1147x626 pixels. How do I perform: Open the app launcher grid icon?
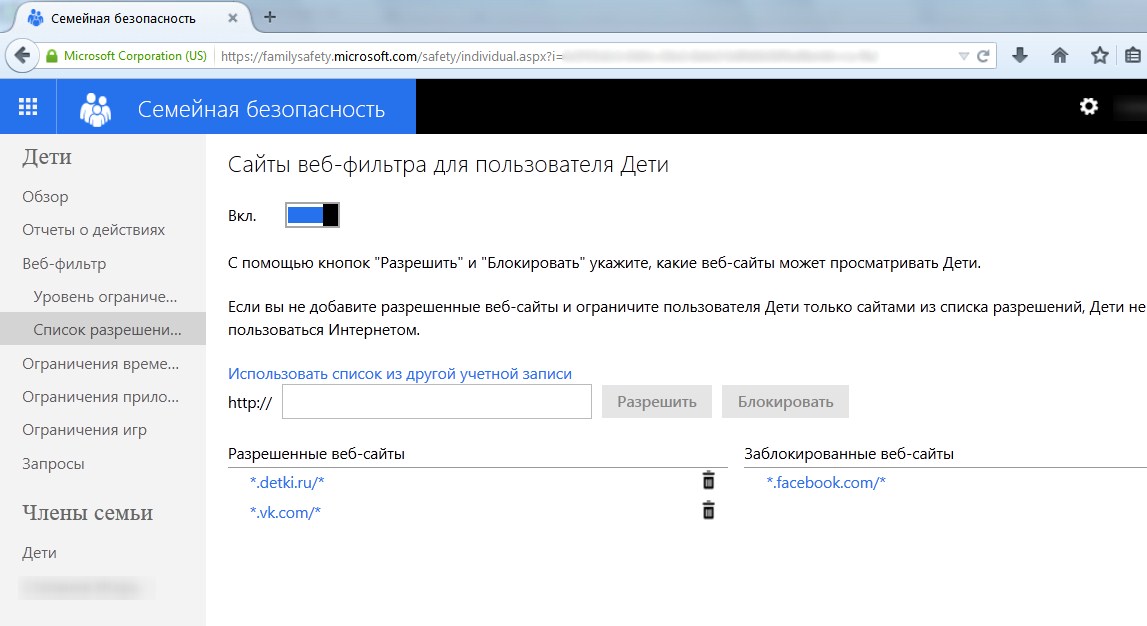pyautogui.click(x=28, y=107)
